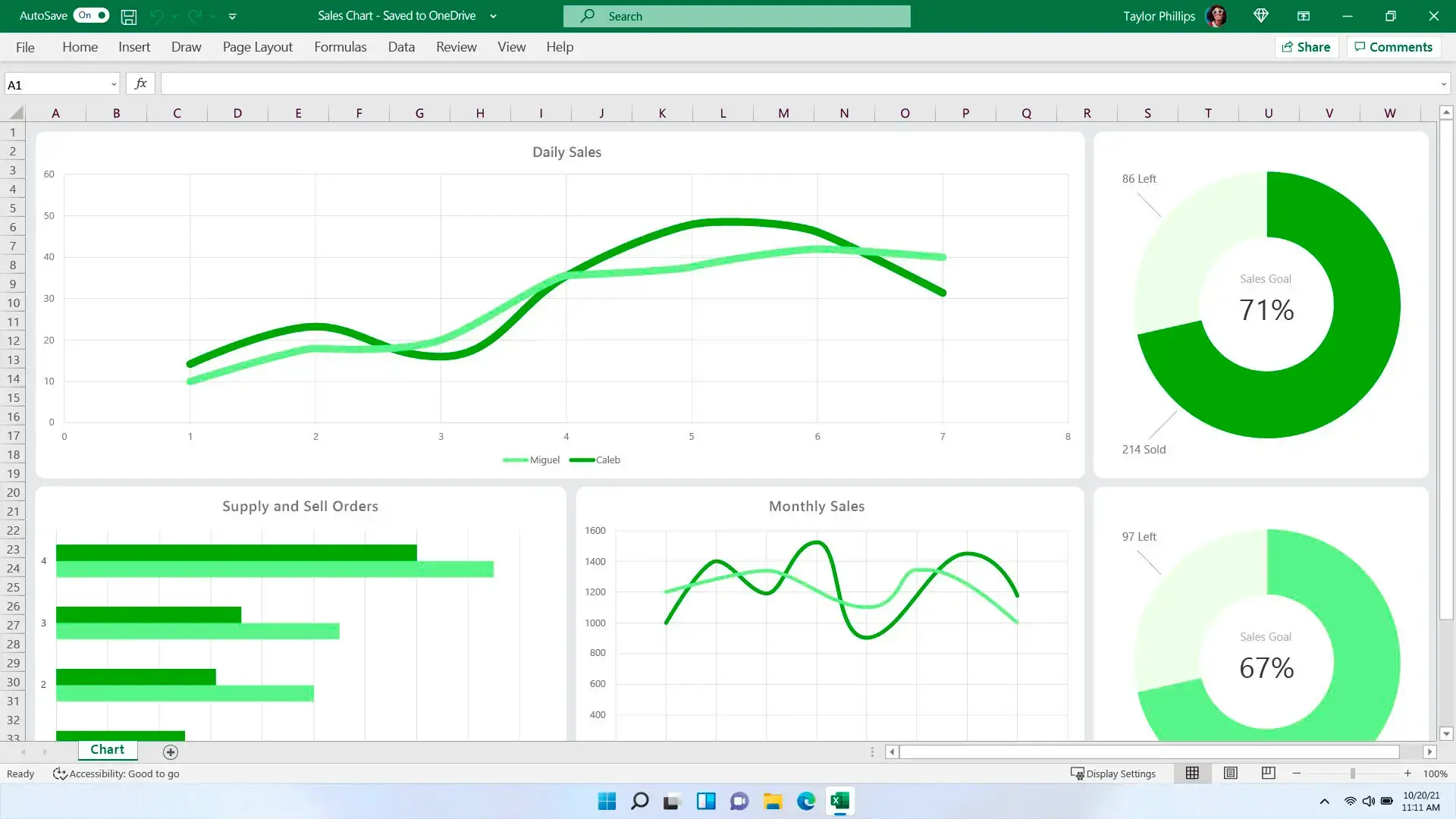Click the Add sheet plus button
Screen dimensions: 1456x819
click(171, 751)
